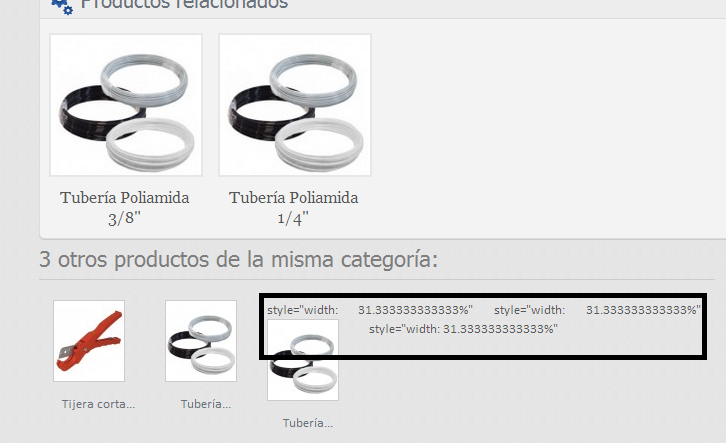Follow the lowest 'Tubería...' product link
Image resolution: width=726 pixels, height=443 pixels.
click(307, 423)
